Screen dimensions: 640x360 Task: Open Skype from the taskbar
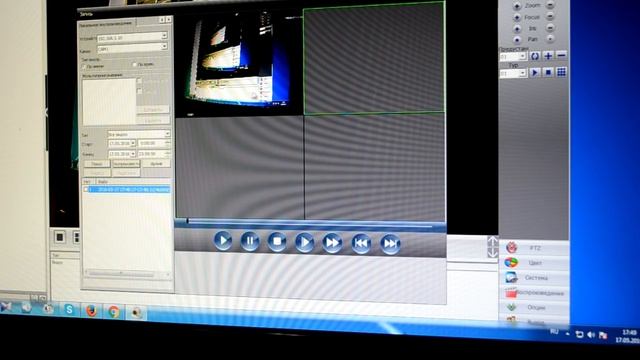pyautogui.click(x=69, y=310)
